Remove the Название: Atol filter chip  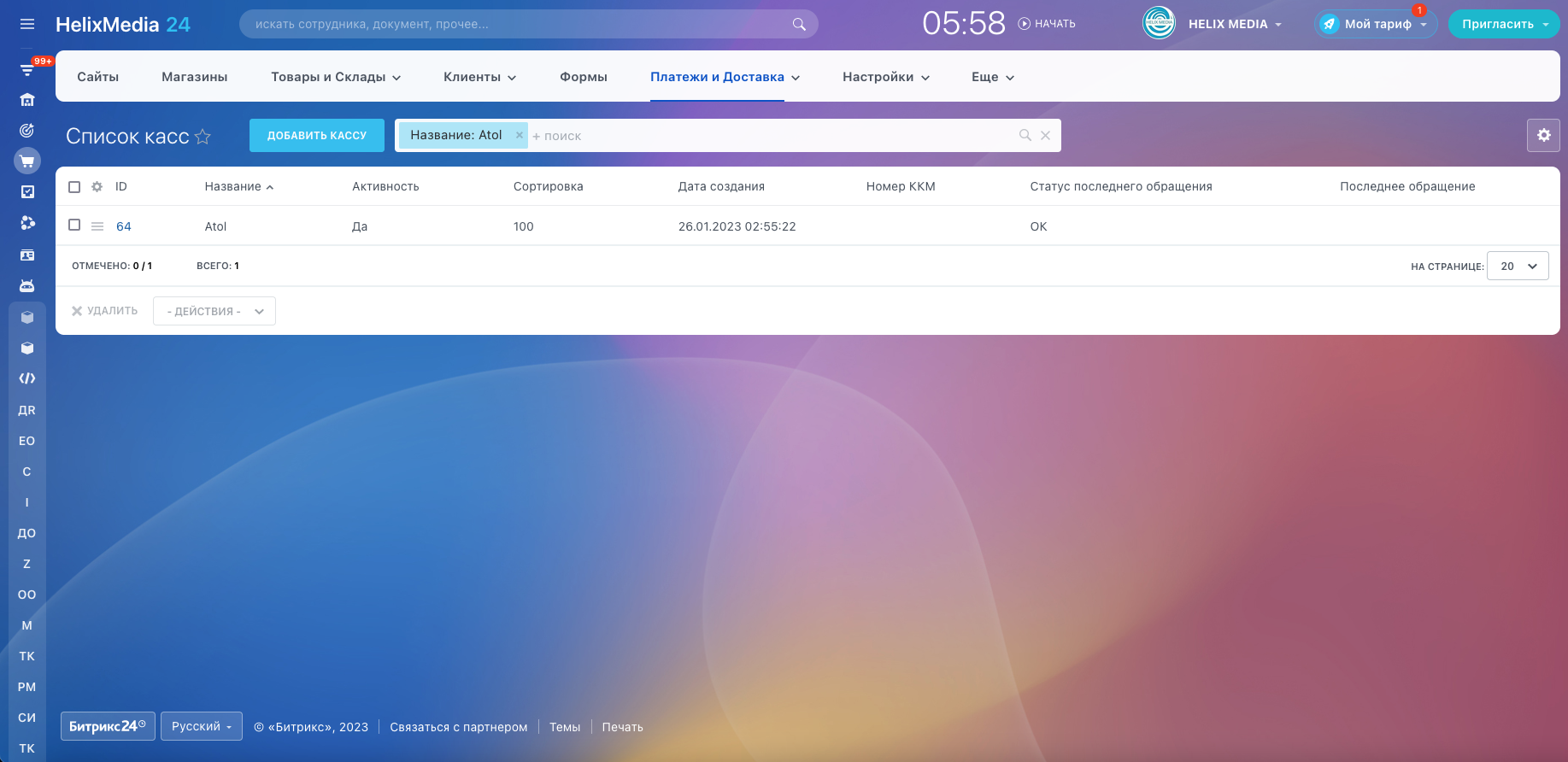tap(519, 135)
